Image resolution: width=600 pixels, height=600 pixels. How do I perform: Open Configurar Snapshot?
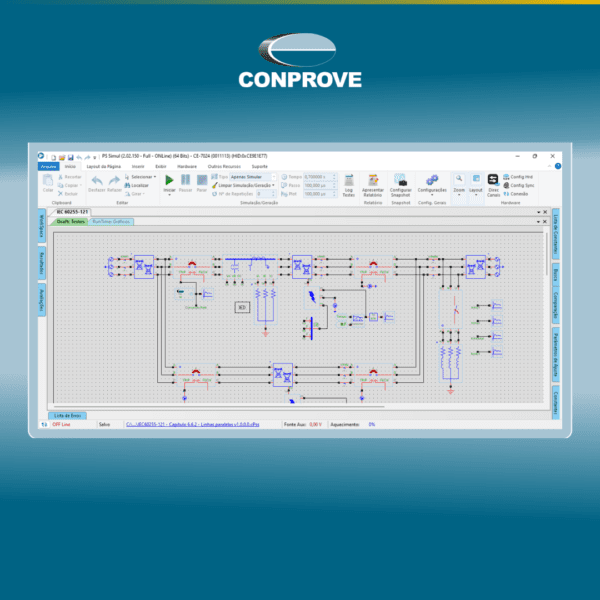coord(401,184)
